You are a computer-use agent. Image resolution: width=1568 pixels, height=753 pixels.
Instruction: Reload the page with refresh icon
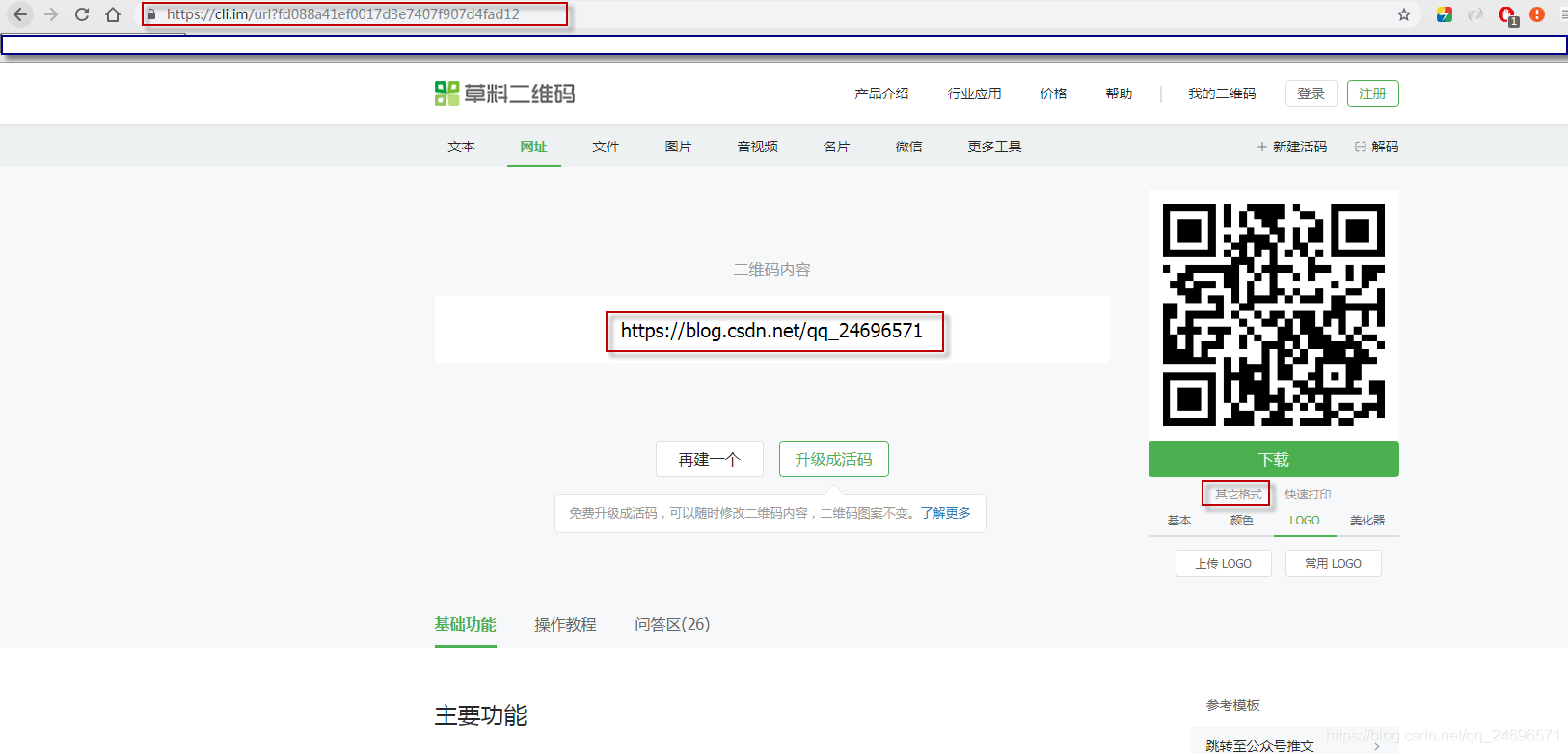pyautogui.click(x=82, y=14)
